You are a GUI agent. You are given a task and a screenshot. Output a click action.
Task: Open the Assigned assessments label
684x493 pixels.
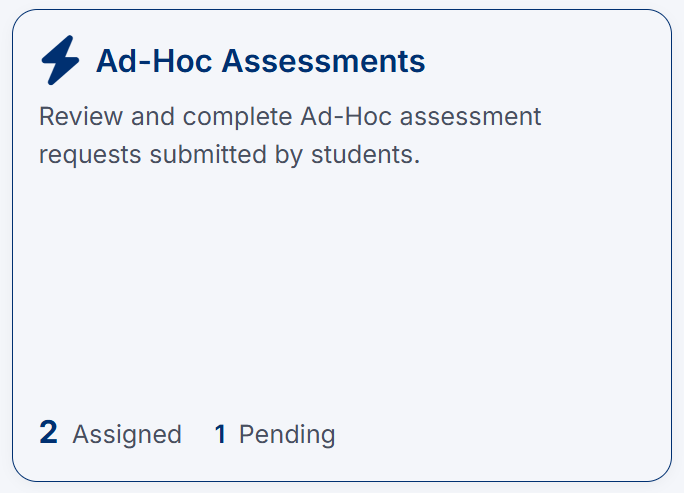pyautogui.click(x=127, y=435)
